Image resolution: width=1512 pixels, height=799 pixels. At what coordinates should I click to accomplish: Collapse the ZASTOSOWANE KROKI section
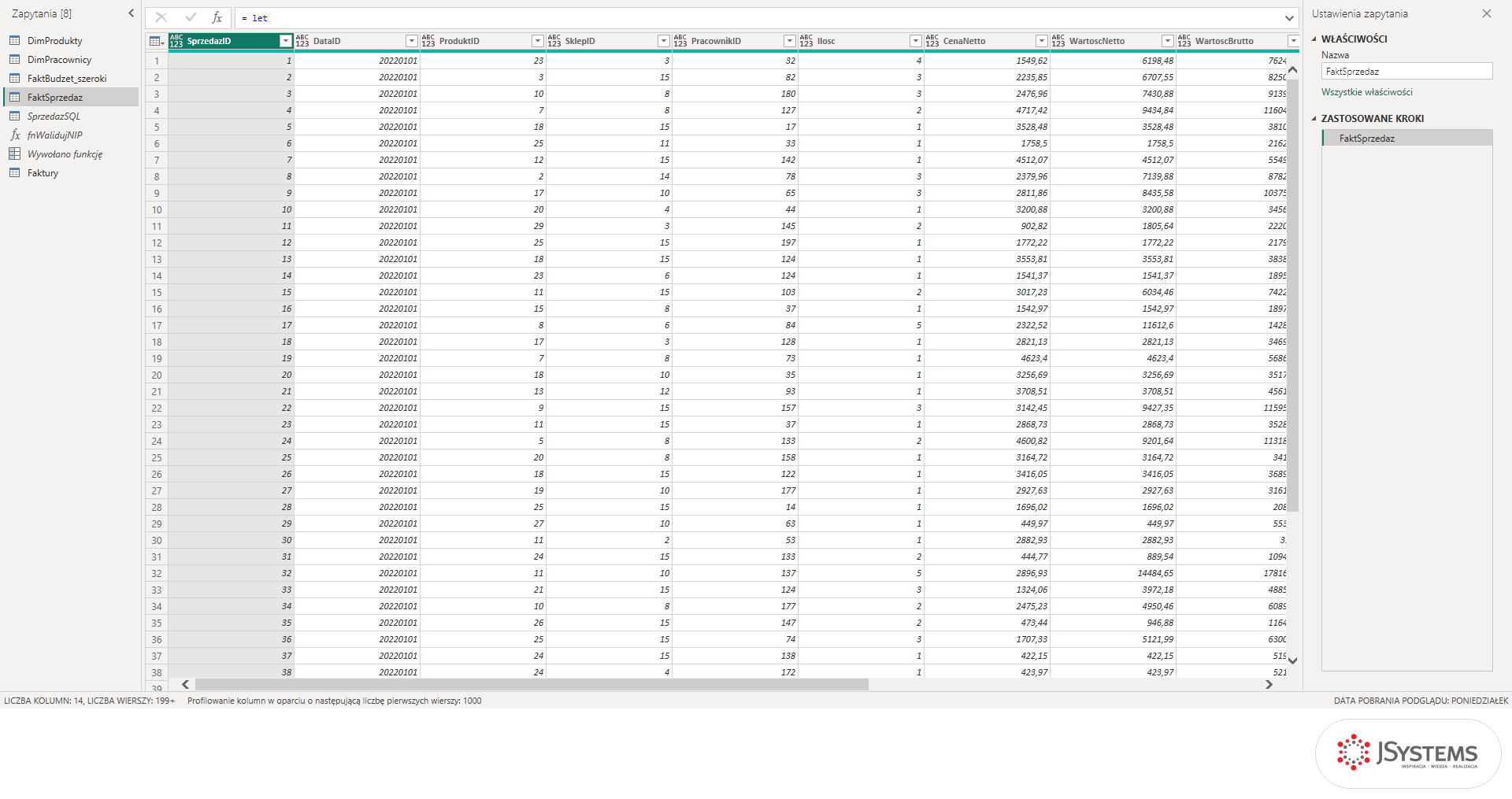(1314, 119)
